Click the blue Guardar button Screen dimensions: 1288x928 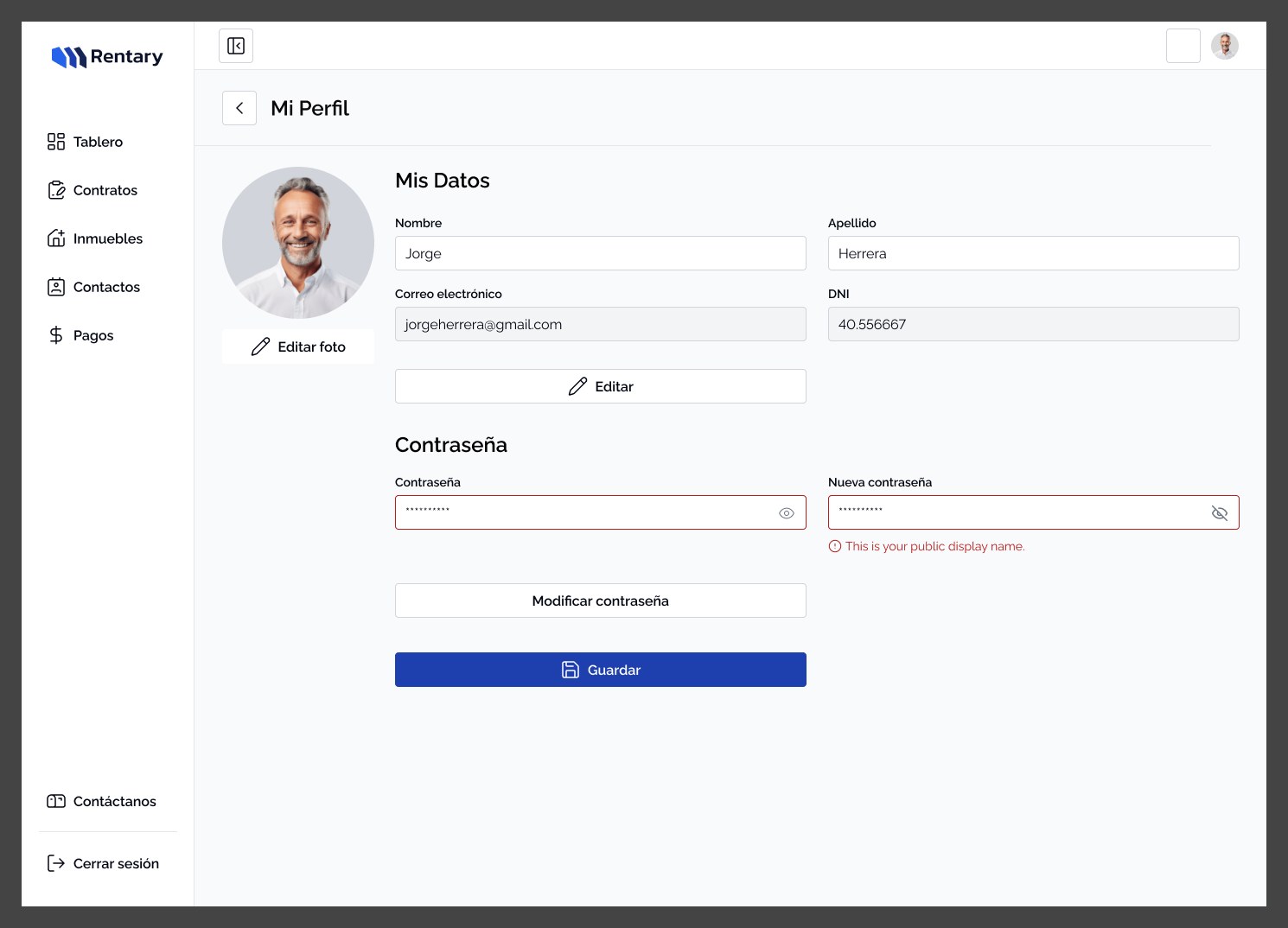[x=601, y=670]
